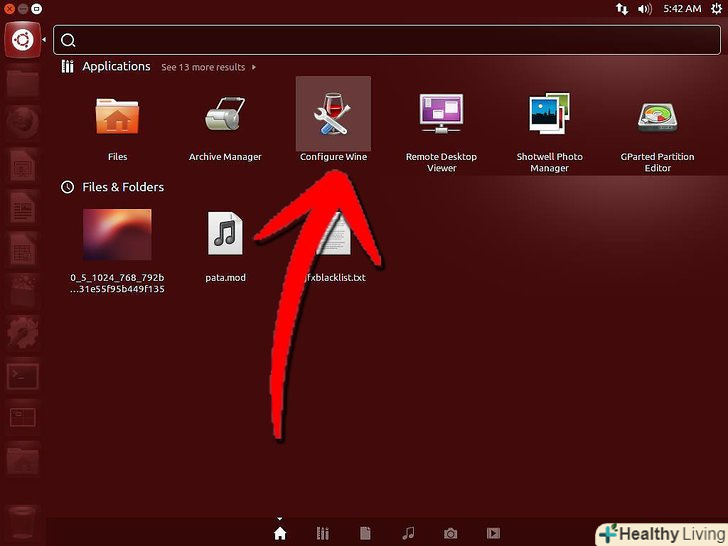Viewport: 728px width, 546px height.
Task: Click the Files & Folders clock icon
Action: (67, 187)
